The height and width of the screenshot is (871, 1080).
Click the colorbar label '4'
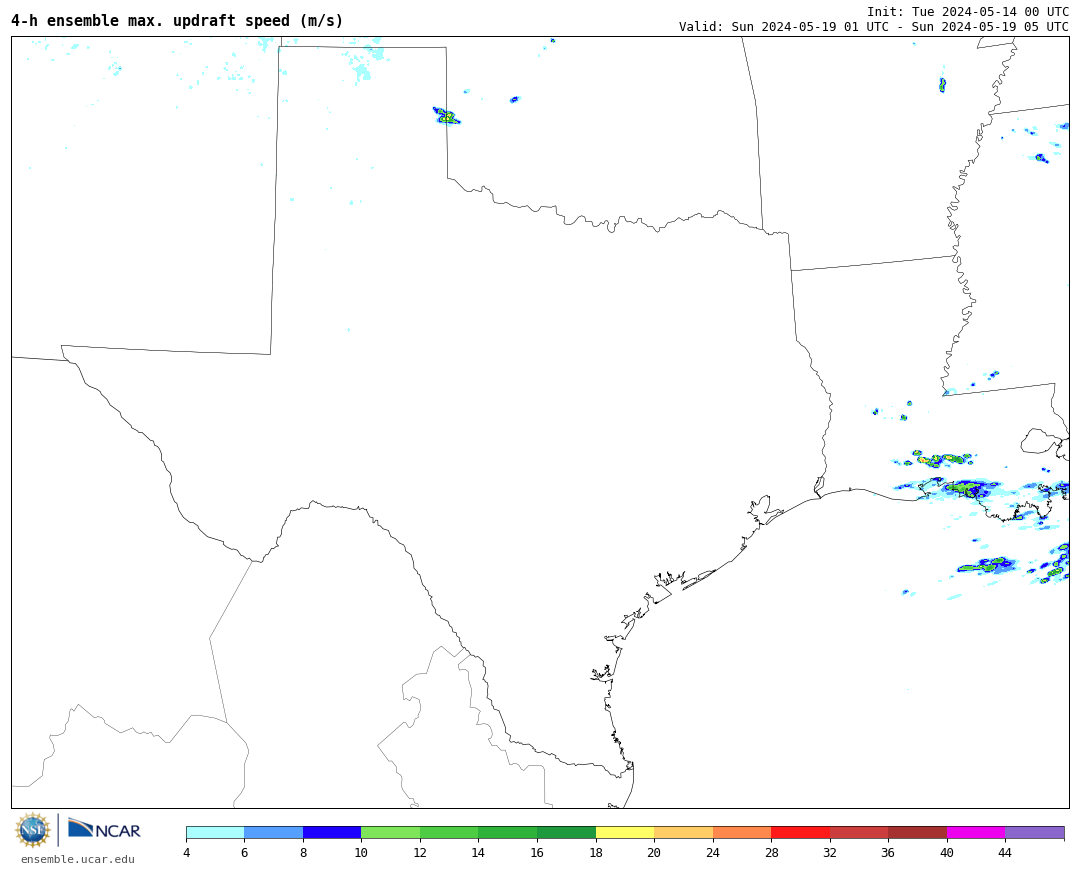coord(187,852)
